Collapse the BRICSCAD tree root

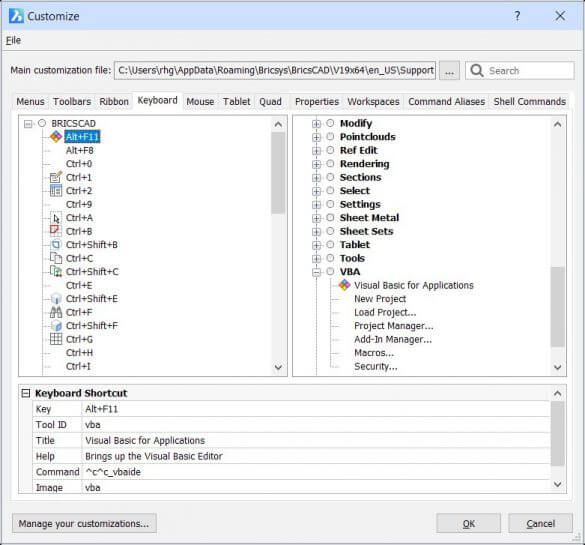tap(28, 123)
